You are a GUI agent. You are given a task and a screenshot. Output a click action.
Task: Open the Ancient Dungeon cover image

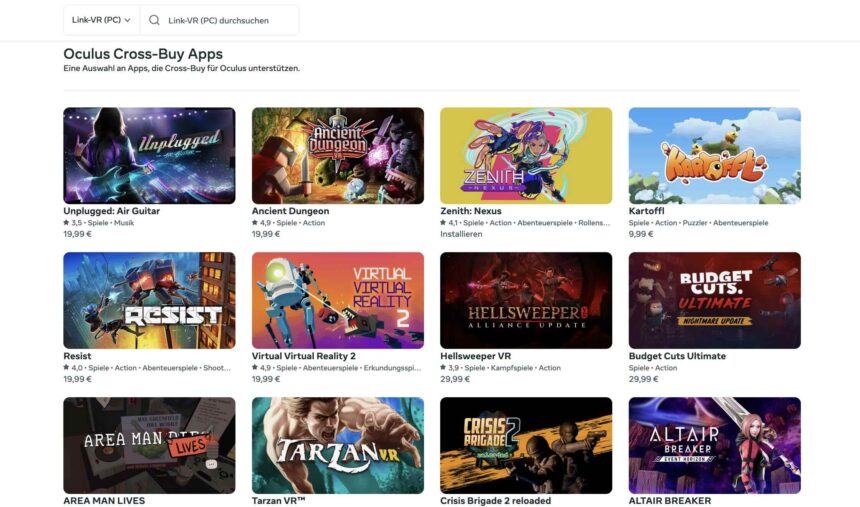[338, 156]
